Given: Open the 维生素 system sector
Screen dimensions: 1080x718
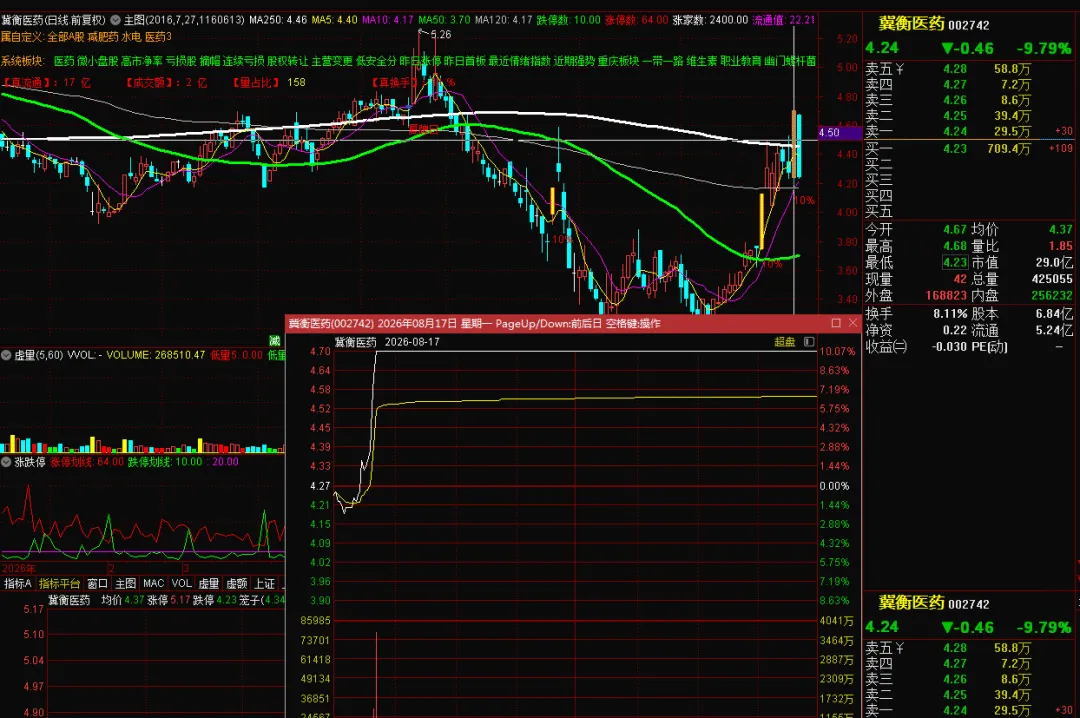Looking at the screenshot, I should click(x=702, y=61).
